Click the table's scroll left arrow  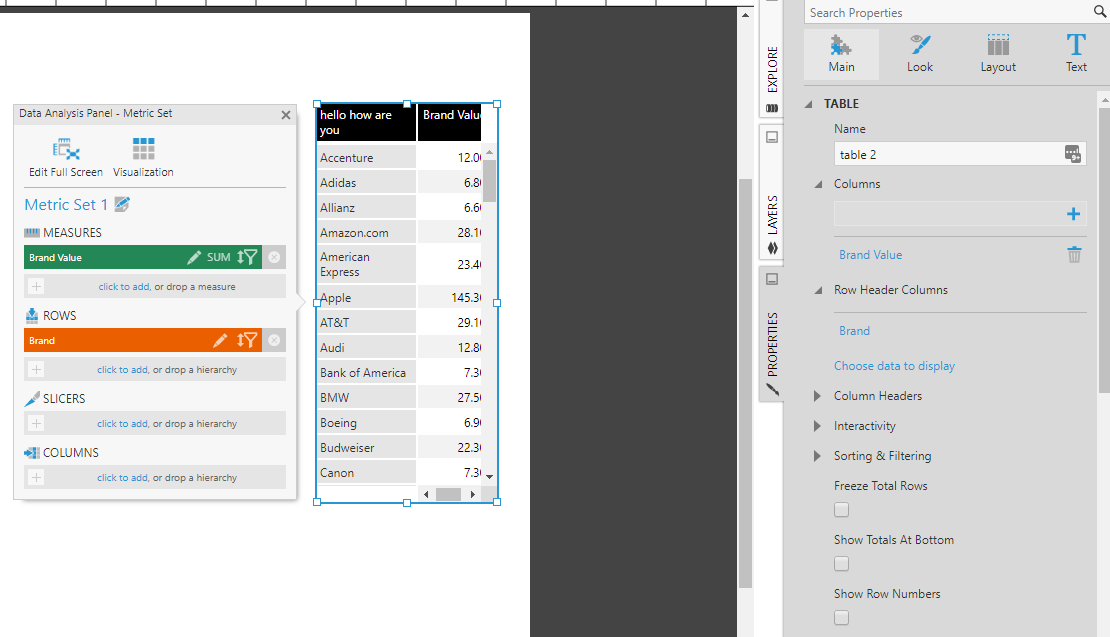[x=426, y=494]
